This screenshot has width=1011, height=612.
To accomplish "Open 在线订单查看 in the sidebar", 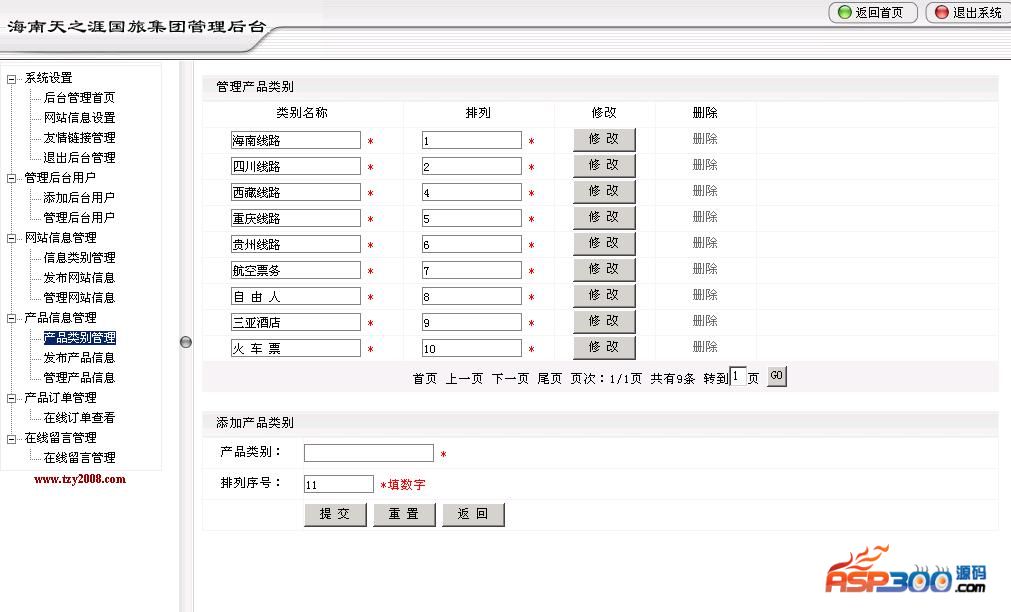I will (x=79, y=418).
